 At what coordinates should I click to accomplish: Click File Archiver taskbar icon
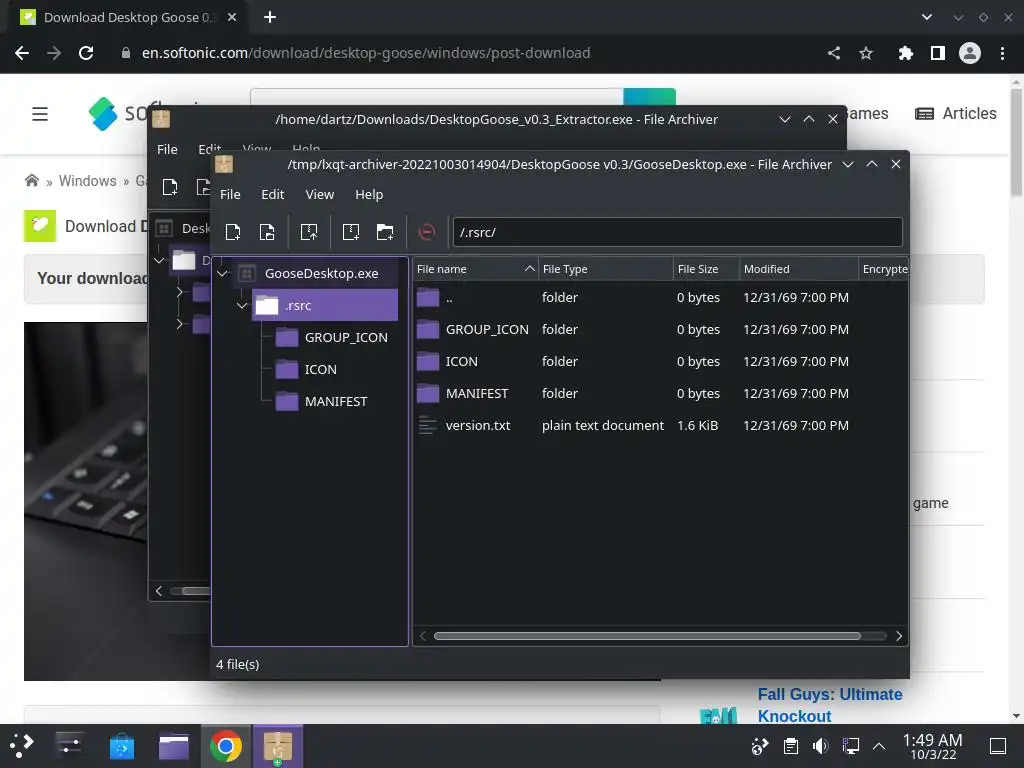(278, 746)
